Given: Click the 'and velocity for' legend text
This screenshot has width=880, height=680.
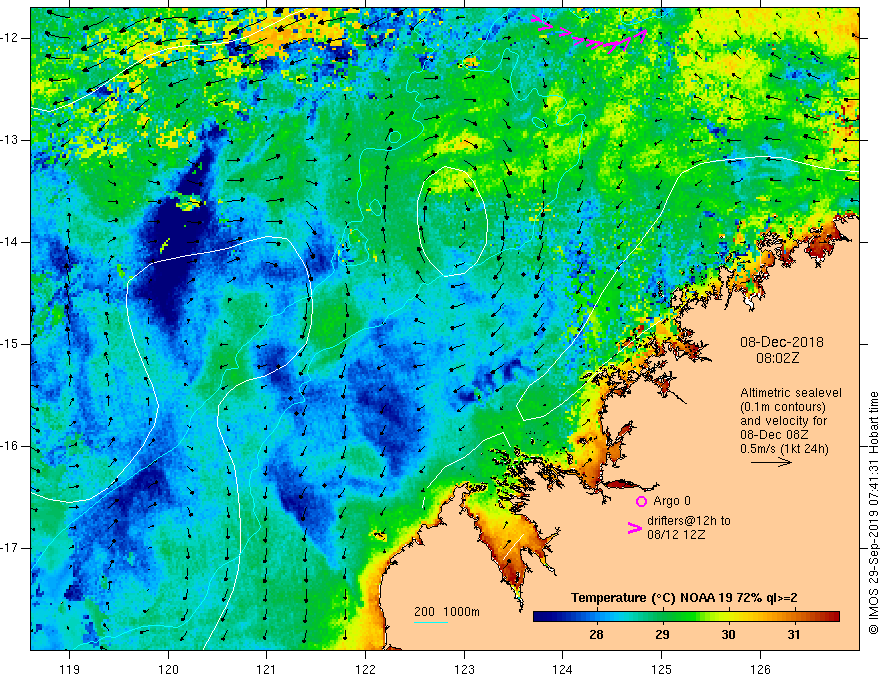Looking at the screenshot, I should tap(783, 421).
